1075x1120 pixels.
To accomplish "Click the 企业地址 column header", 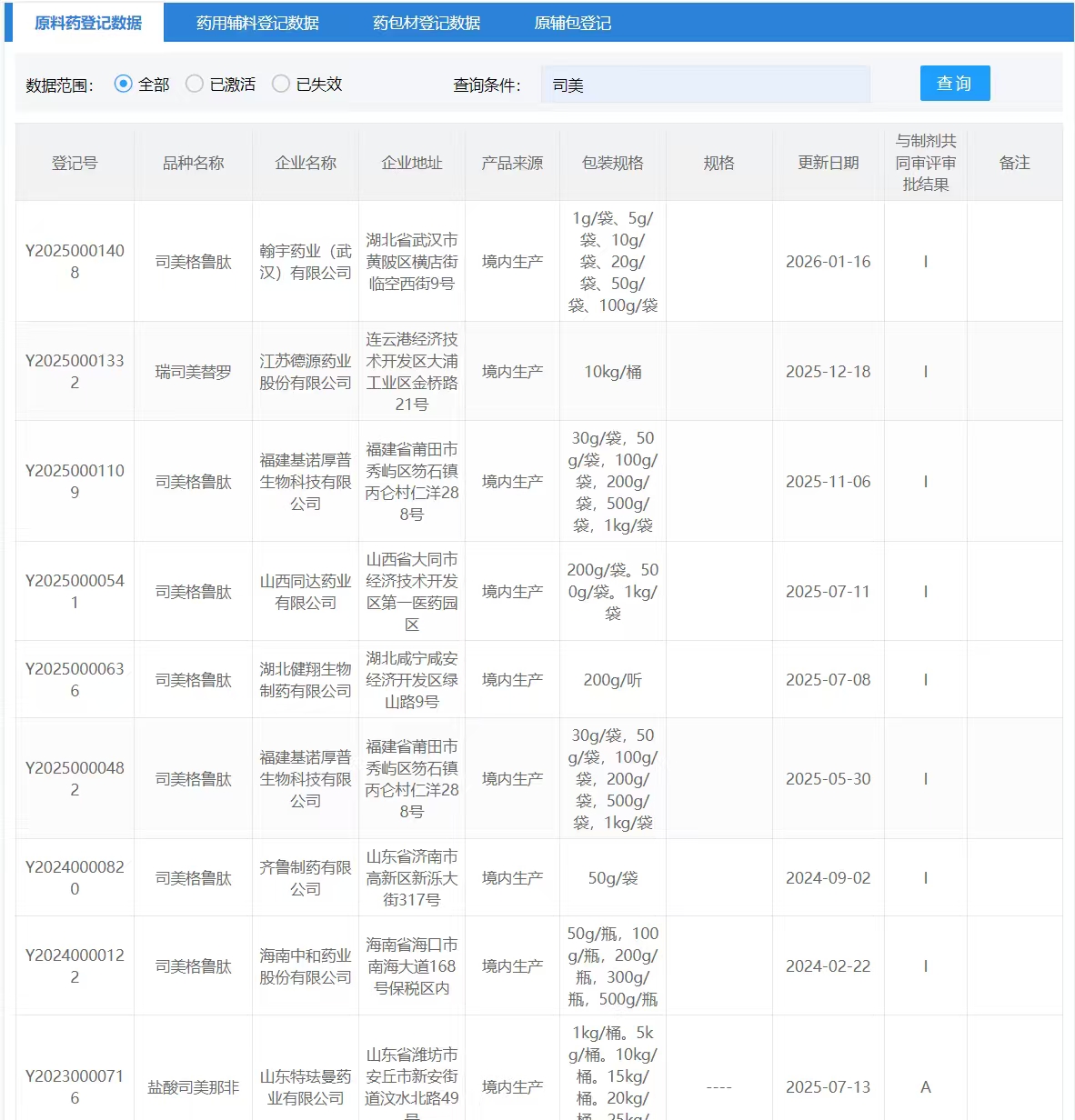I will click(412, 163).
